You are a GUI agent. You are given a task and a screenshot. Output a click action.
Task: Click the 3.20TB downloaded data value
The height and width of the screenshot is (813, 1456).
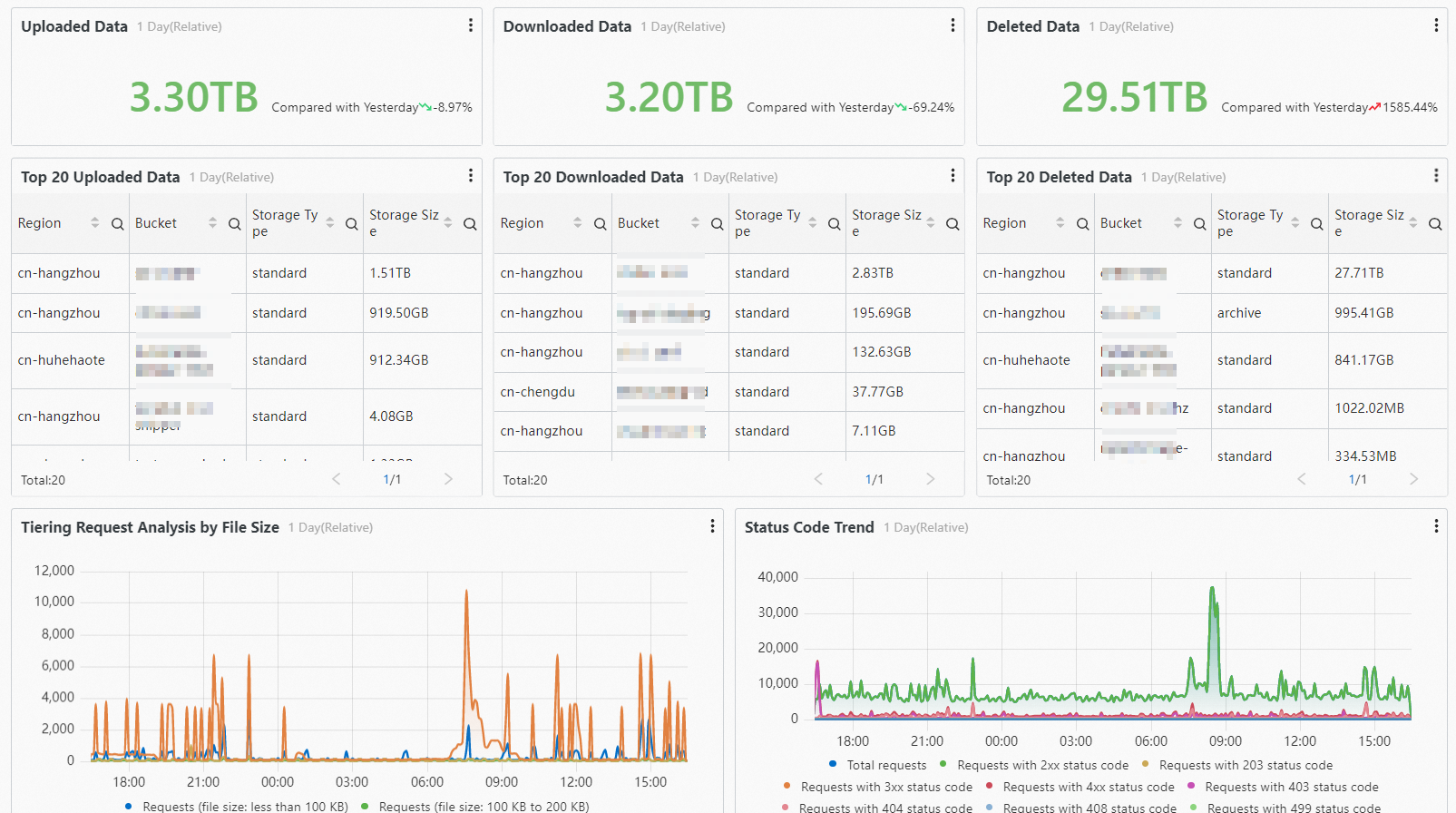[x=669, y=97]
